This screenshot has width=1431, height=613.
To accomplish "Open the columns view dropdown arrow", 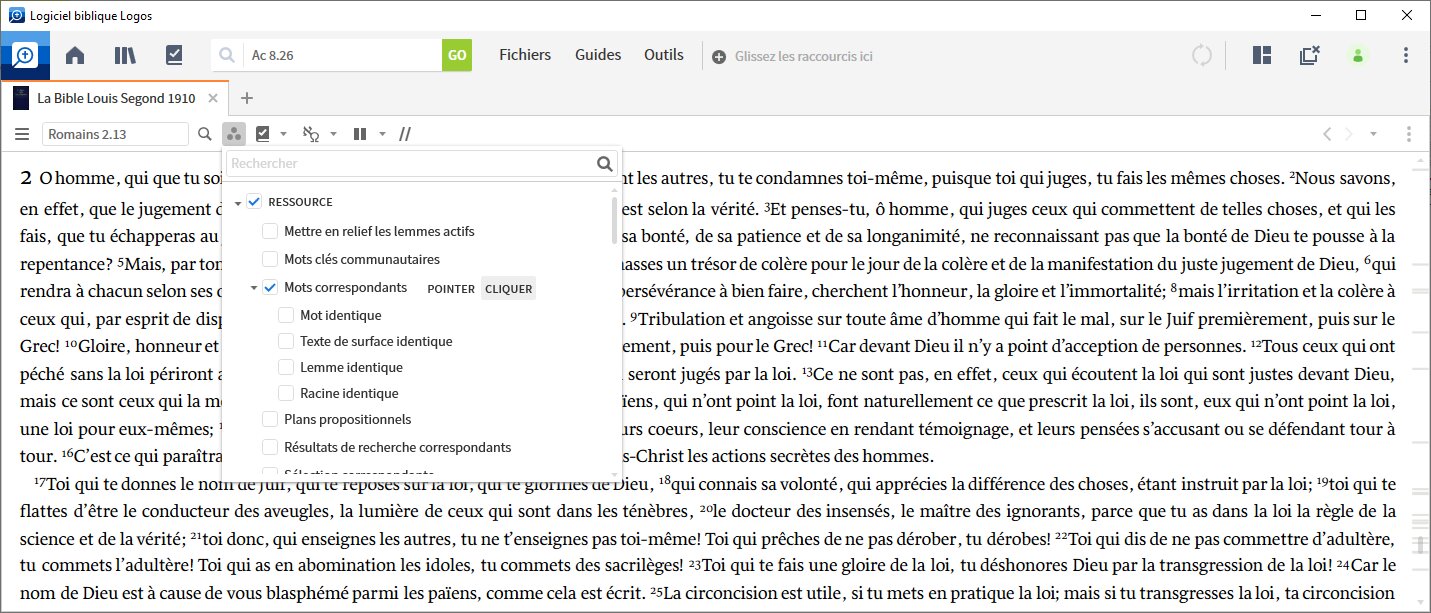I will point(382,134).
